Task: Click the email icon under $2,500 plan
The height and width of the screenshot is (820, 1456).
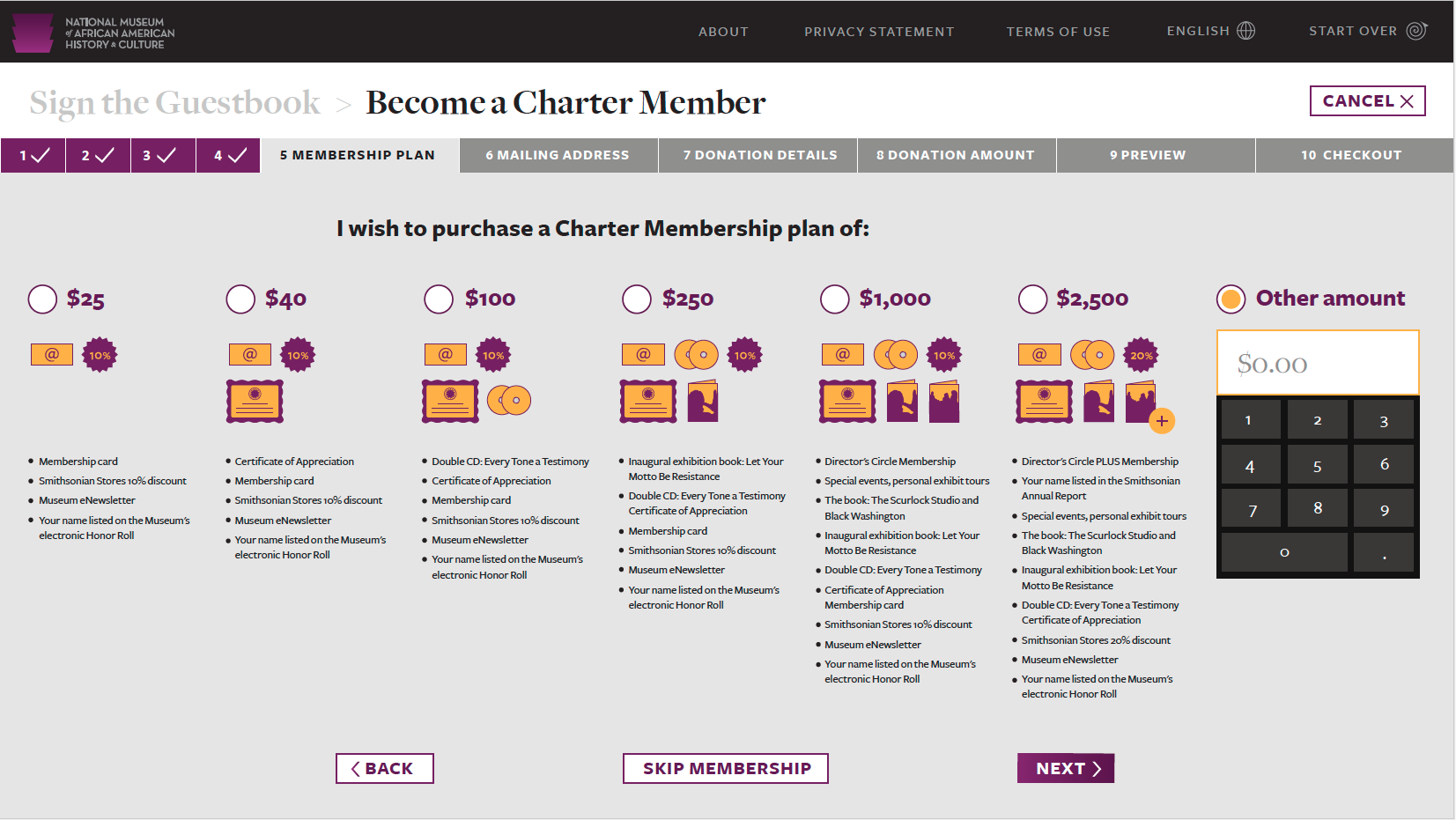Action: click(x=1040, y=354)
